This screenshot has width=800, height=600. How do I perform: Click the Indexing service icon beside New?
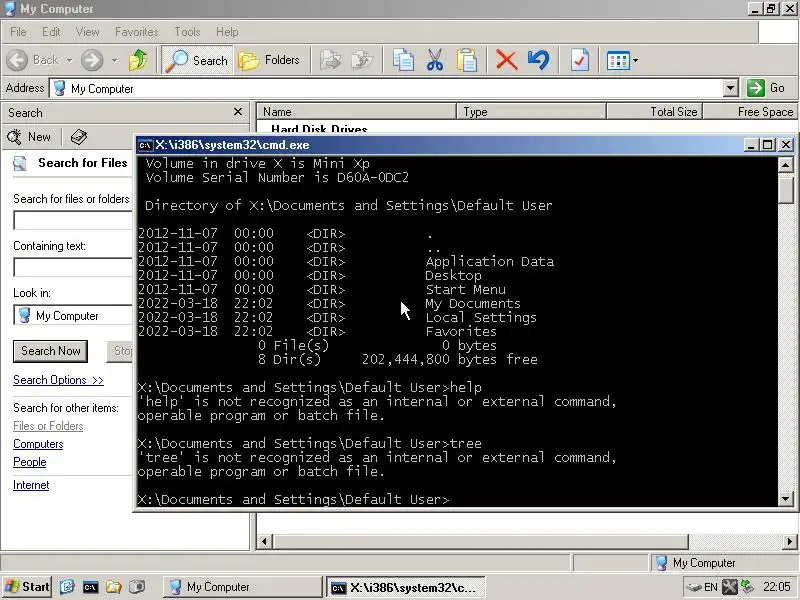pyautogui.click(x=79, y=137)
